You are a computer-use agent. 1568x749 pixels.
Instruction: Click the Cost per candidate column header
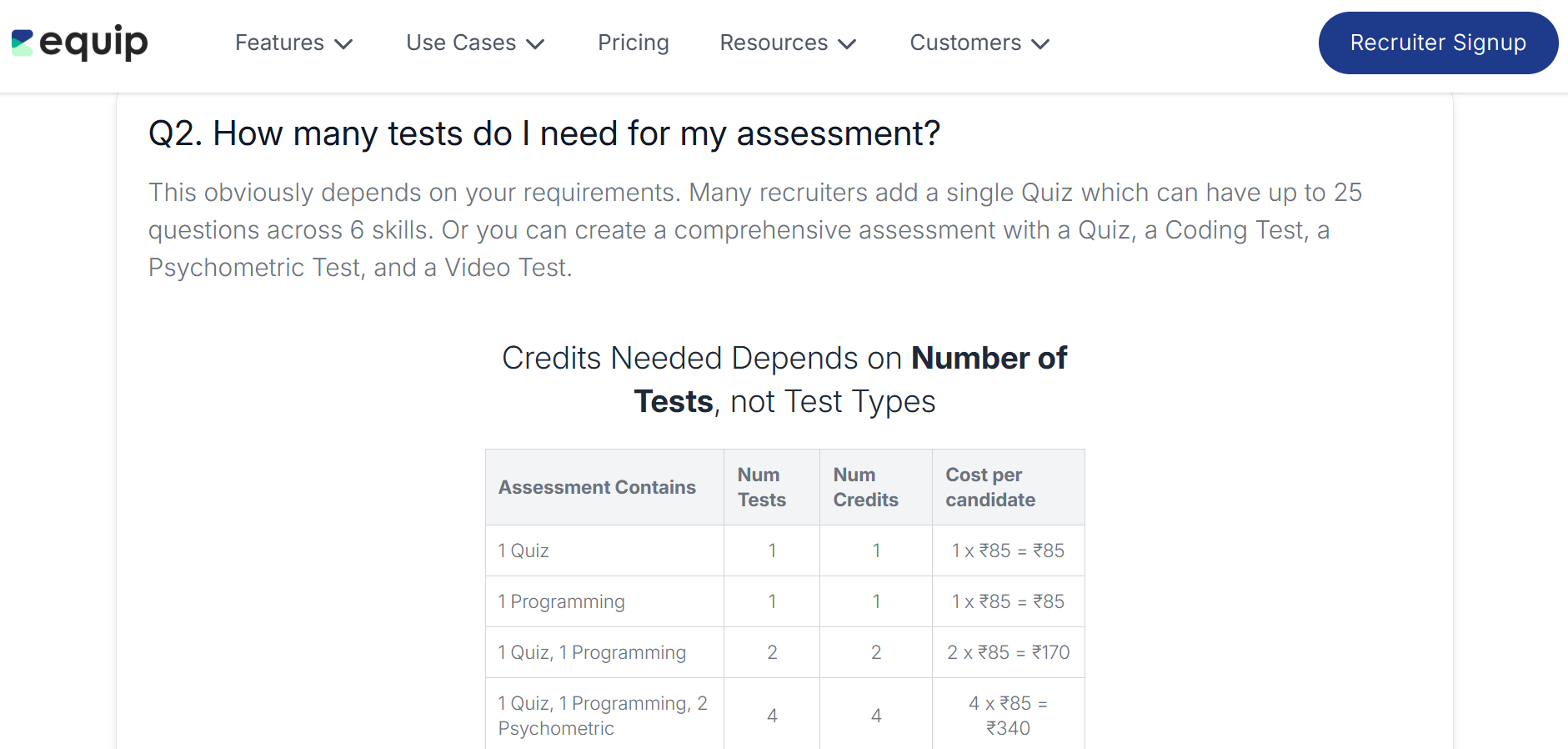click(x=1008, y=487)
